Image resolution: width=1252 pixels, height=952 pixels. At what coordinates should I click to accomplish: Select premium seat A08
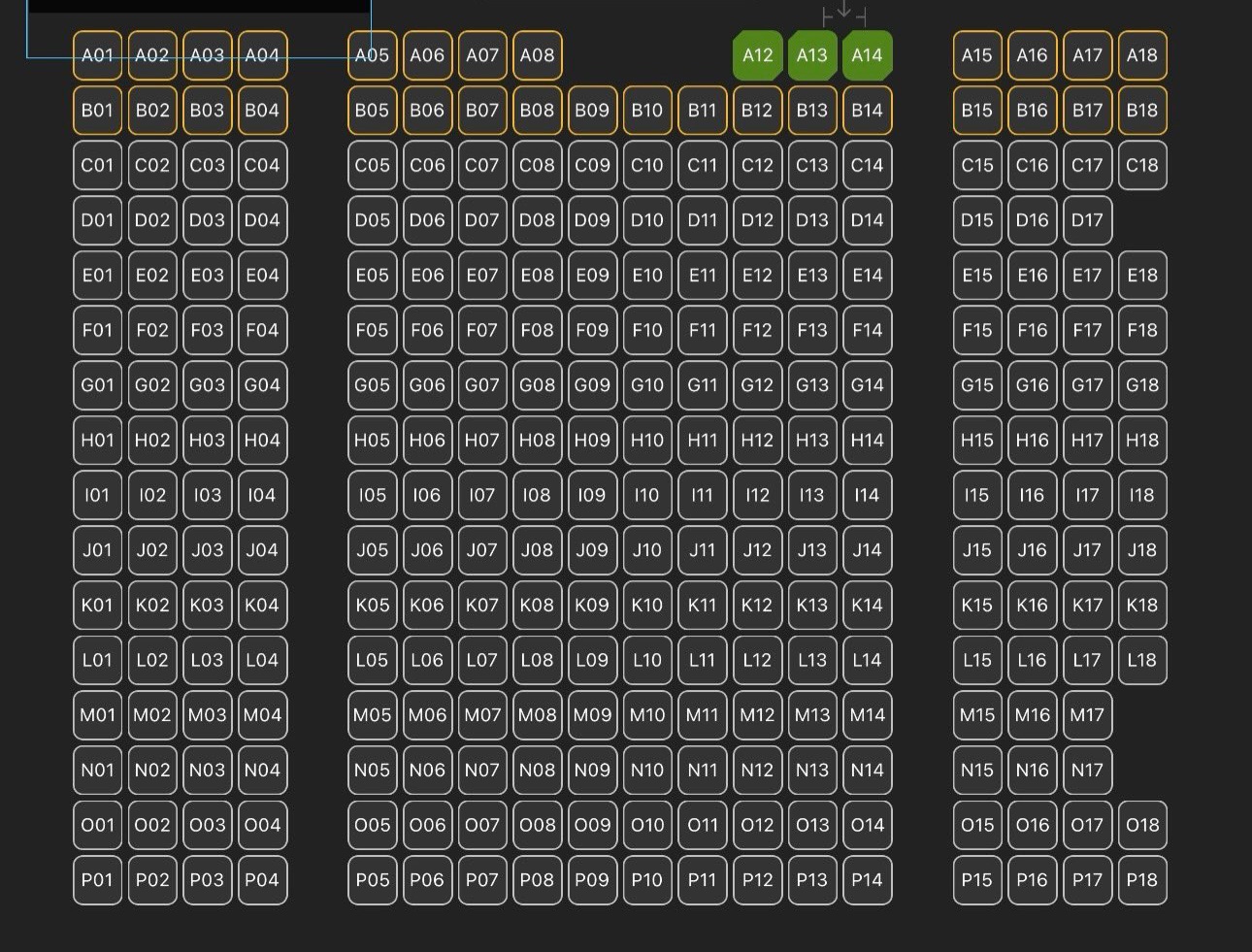[x=537, y=55]
